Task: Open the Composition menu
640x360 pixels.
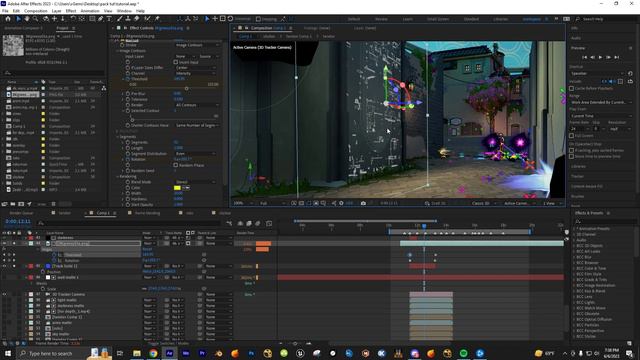Action: tap(36, 11)
